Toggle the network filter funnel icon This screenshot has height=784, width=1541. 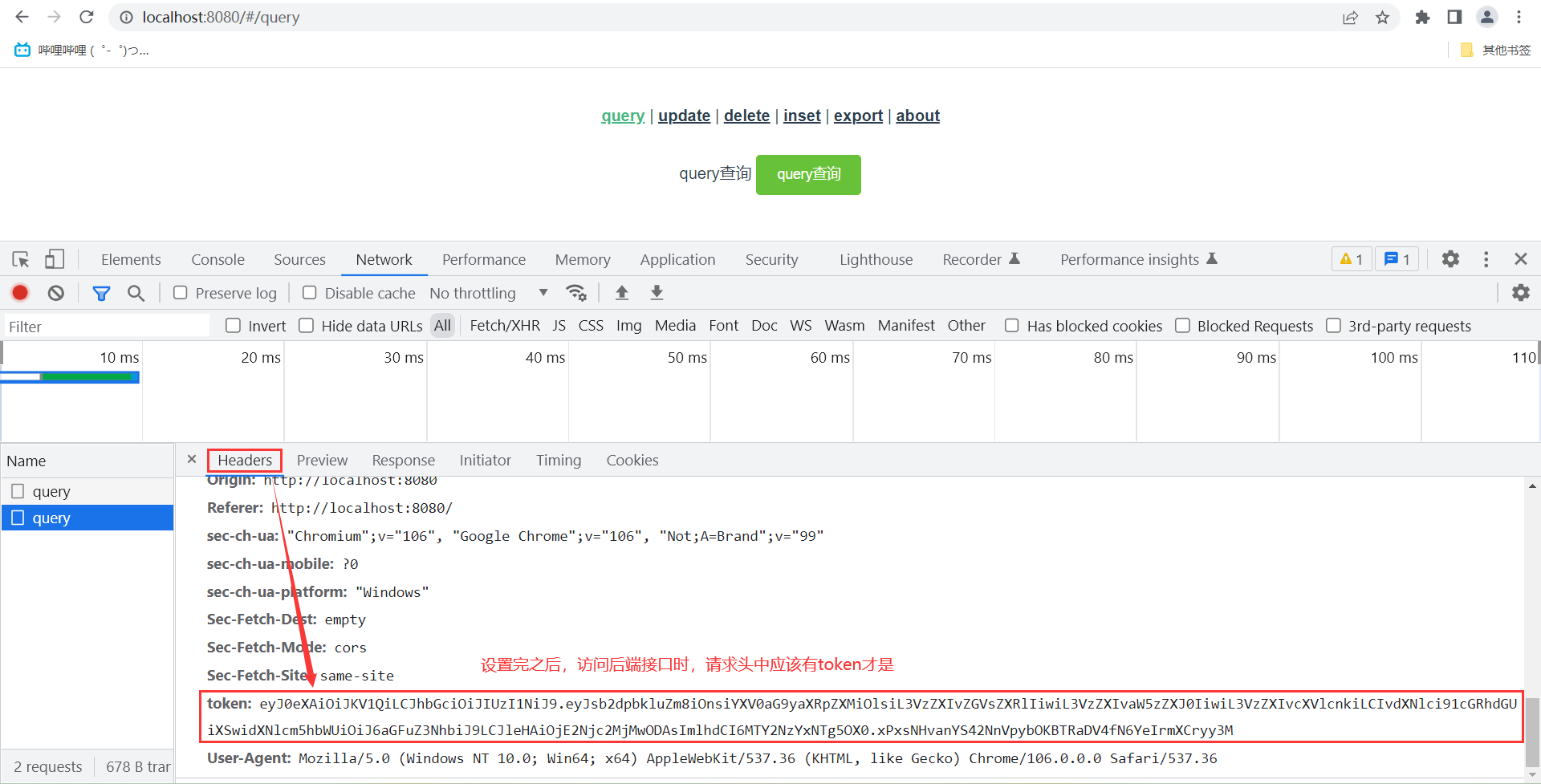(101, 293)
